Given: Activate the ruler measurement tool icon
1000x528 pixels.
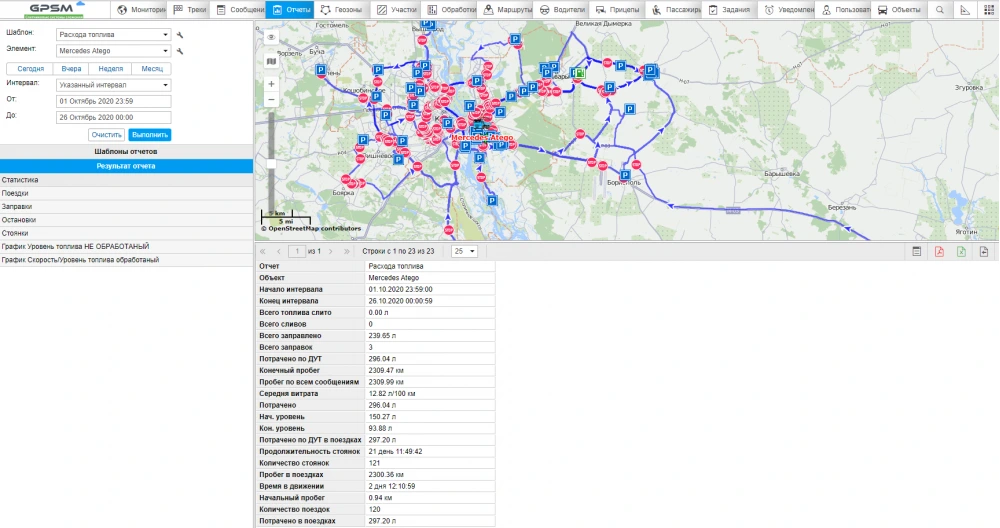Looking at the screenshot, I should click(x=965, y=10).
